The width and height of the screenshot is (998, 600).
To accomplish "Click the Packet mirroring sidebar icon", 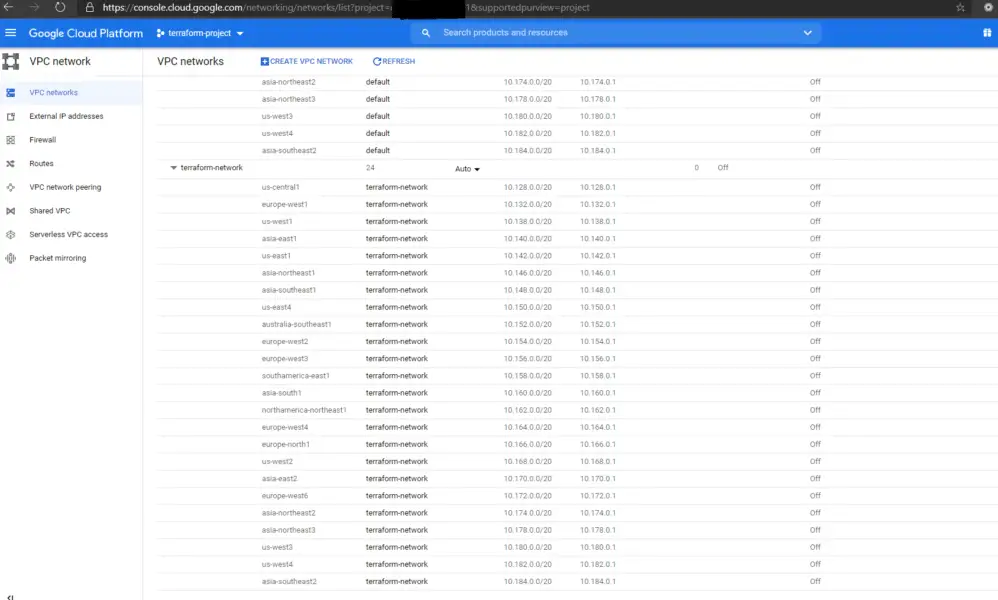I will click(10, 258).
